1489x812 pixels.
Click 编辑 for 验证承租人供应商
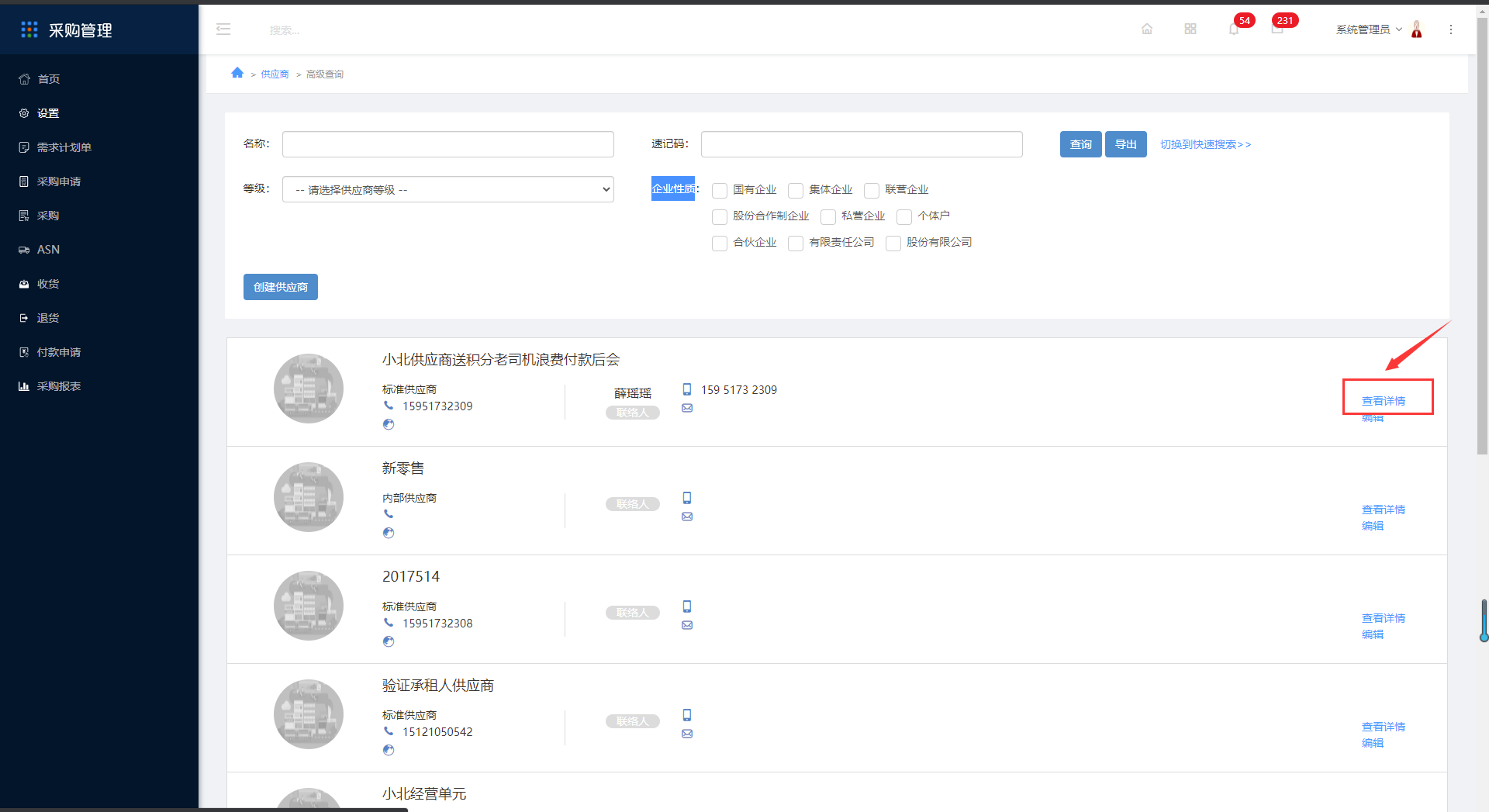1373,743
